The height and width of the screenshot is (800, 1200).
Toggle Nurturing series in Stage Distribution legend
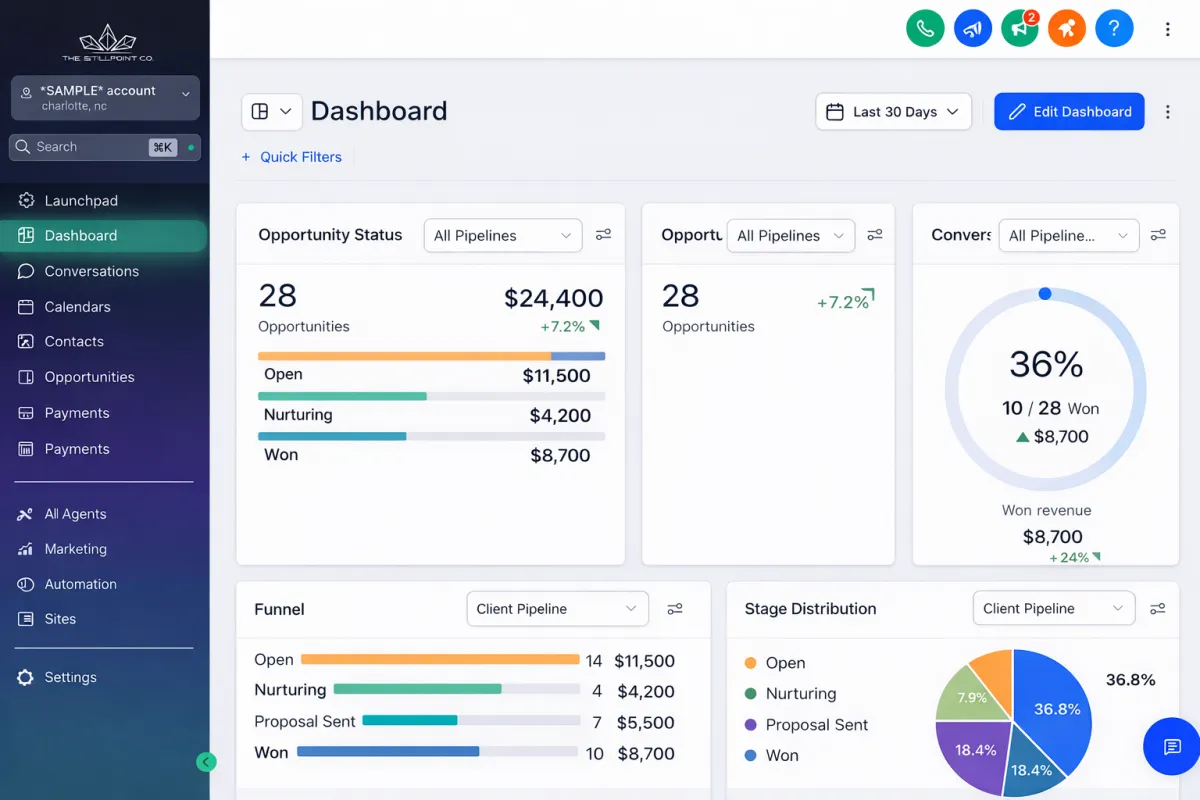790,694
